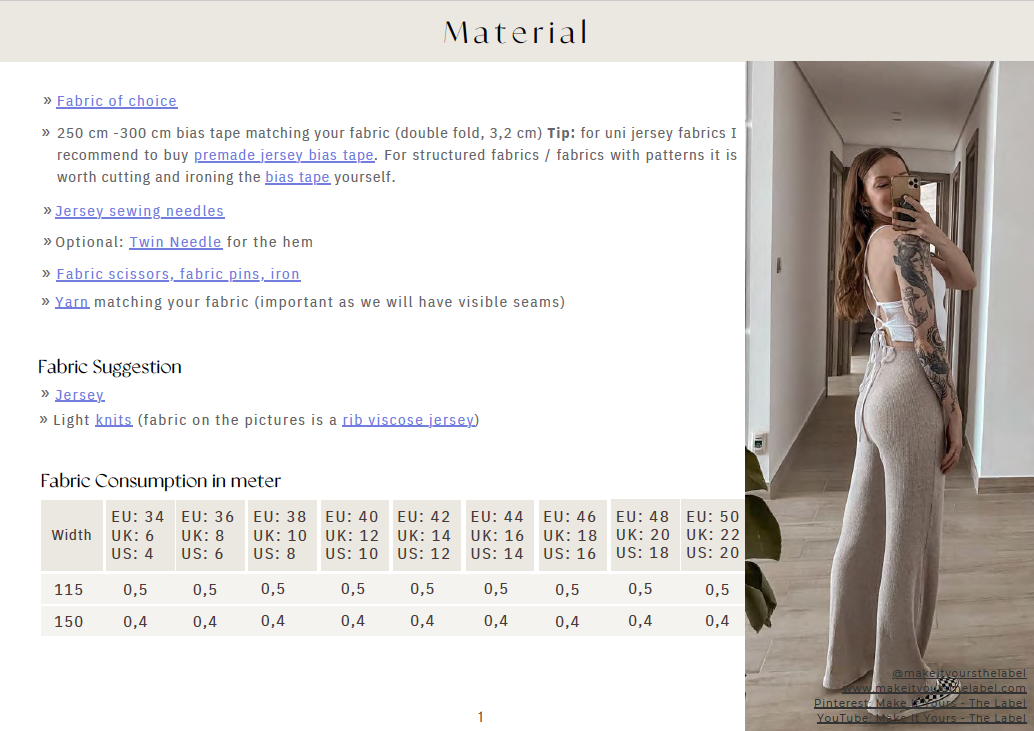Click the mirror selfie photo of the model
The width and height of the screenshot is (1034, 731).
pos(888,350)
